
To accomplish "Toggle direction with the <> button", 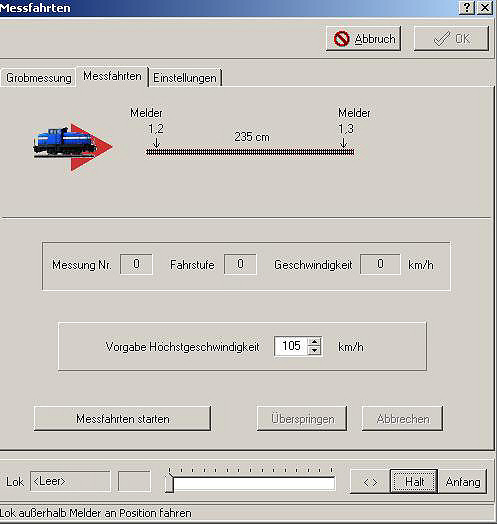I will 370,482.
